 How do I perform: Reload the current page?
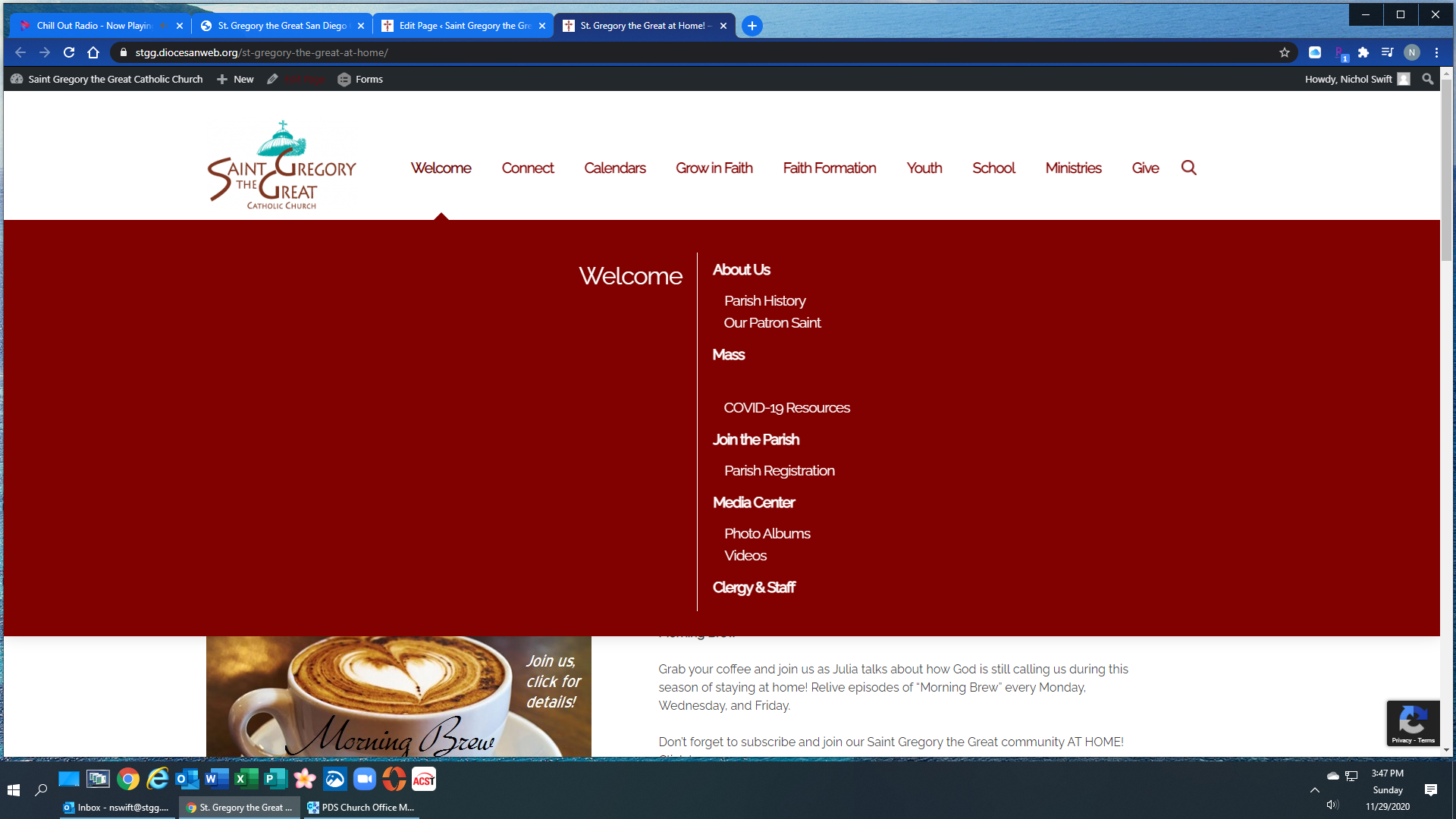tap(69, 52)
